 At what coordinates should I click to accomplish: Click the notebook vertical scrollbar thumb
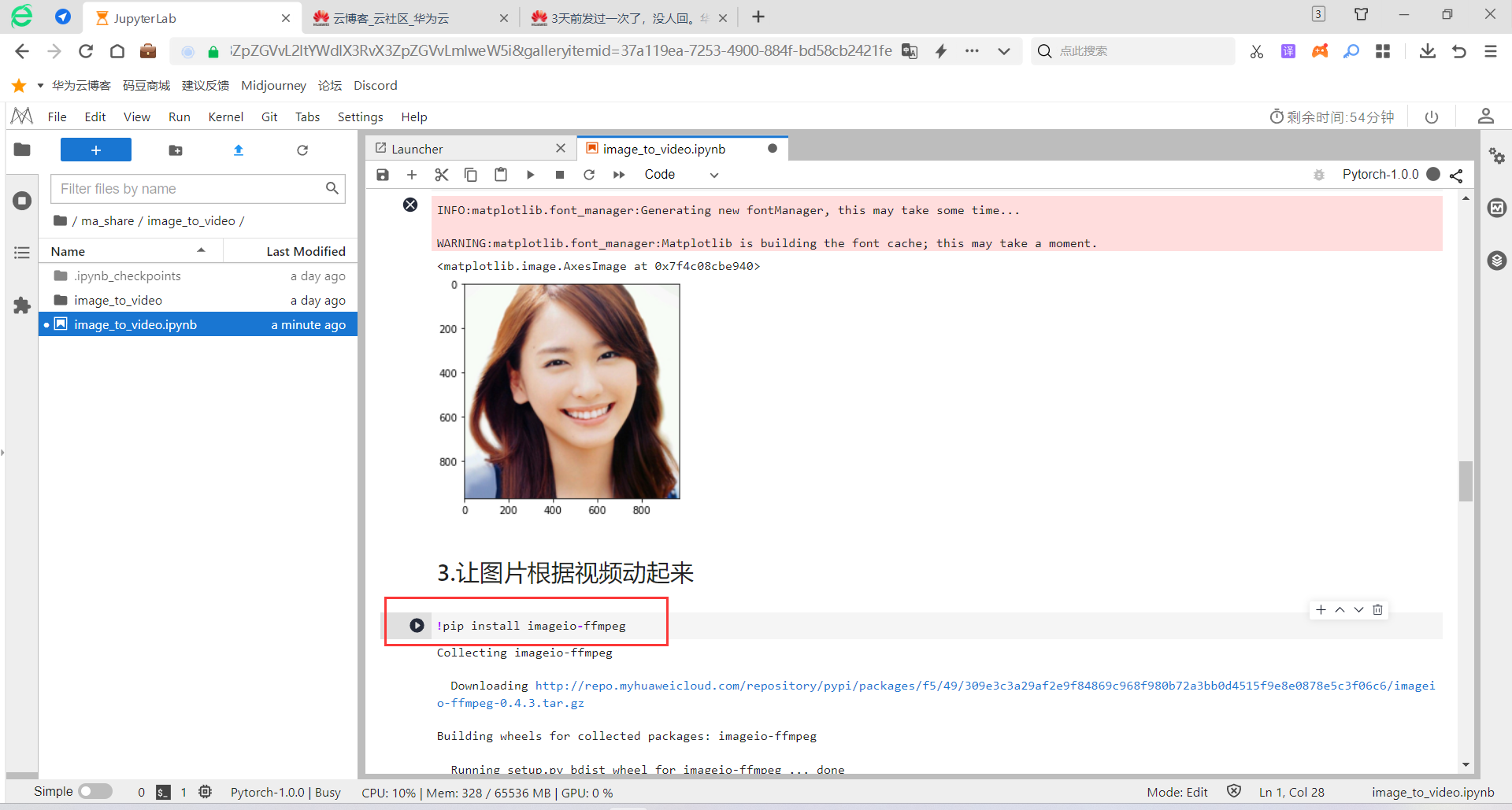click(1466, 481)
